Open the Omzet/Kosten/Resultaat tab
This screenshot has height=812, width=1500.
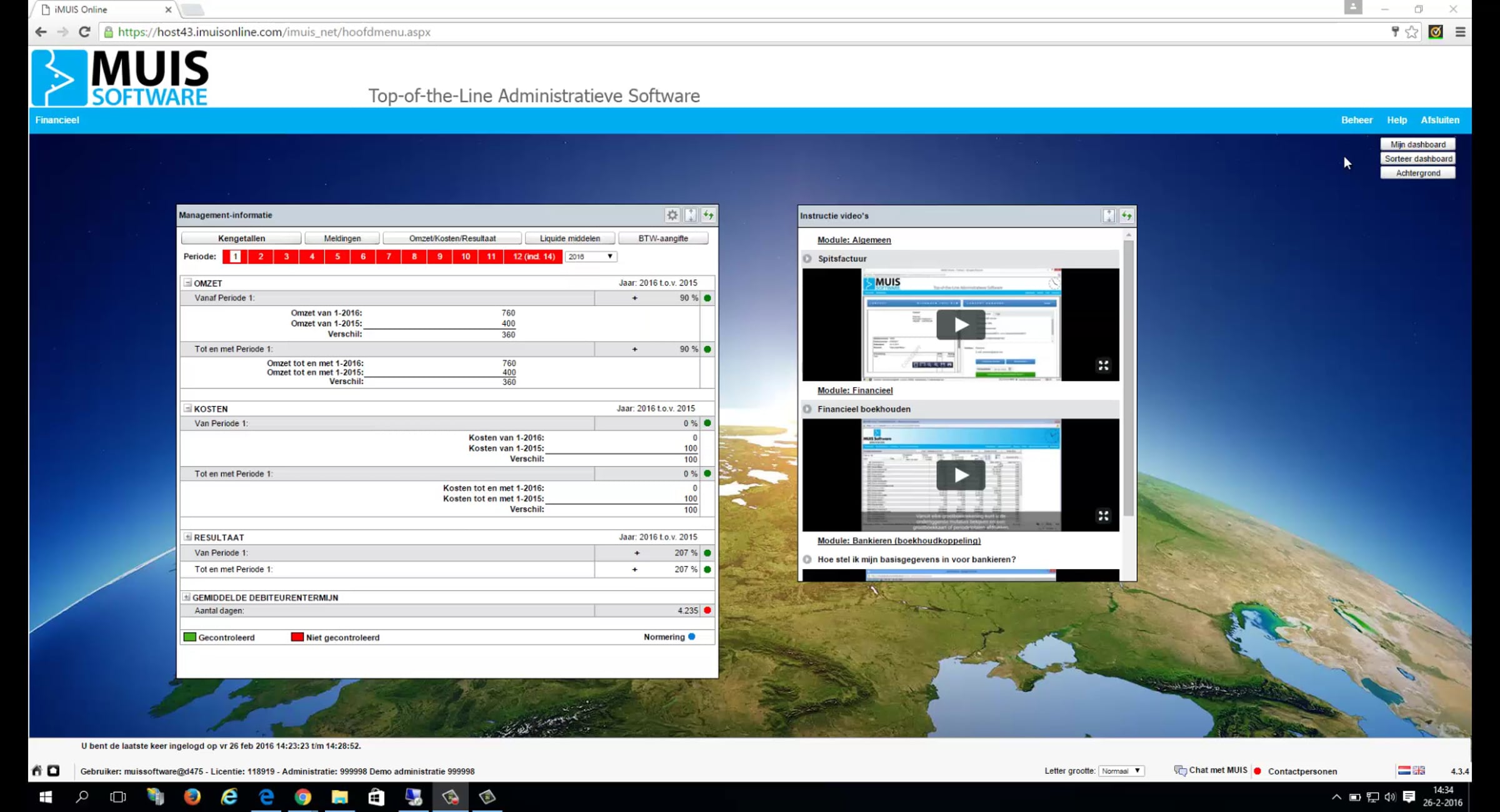point(452,238)
